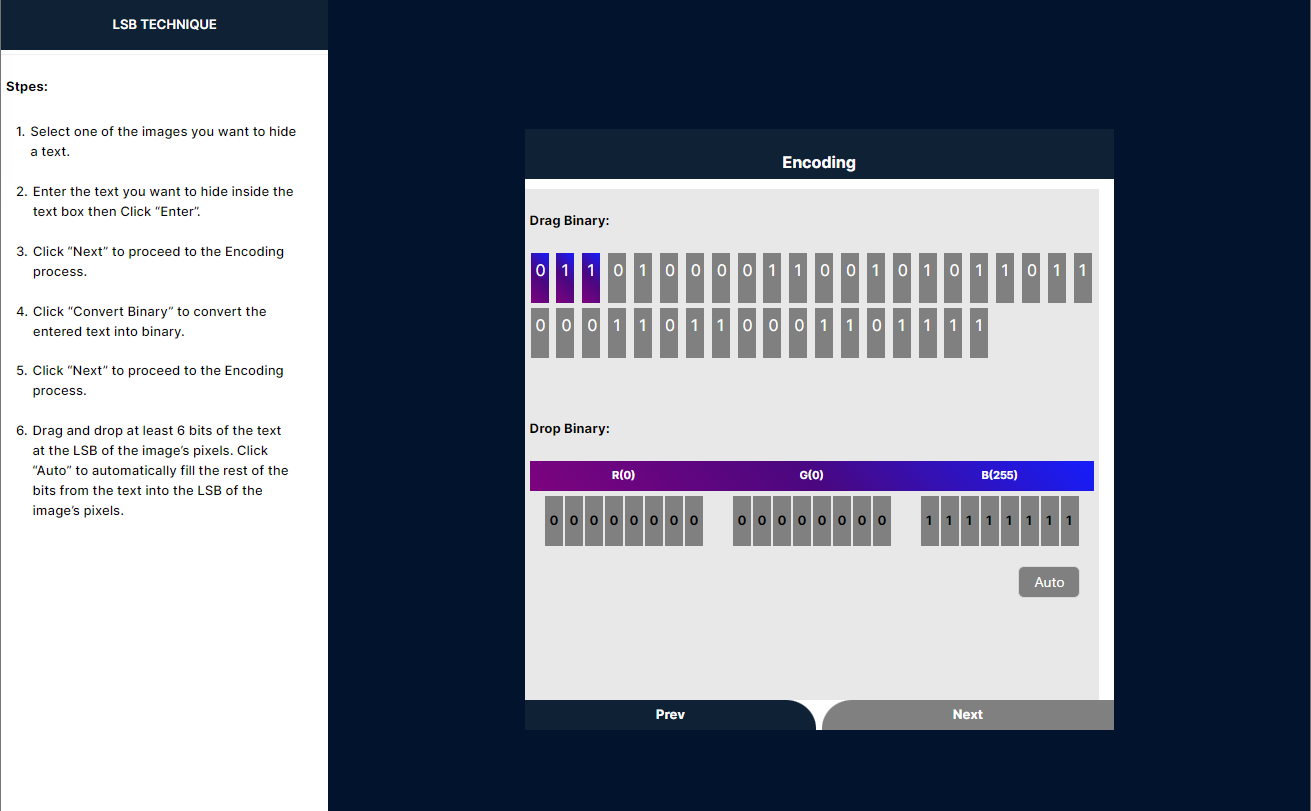Viewport: 1311px width, 811px height.
Task: Select the least significant bit of R(0)
Action: tap(694, 521)
